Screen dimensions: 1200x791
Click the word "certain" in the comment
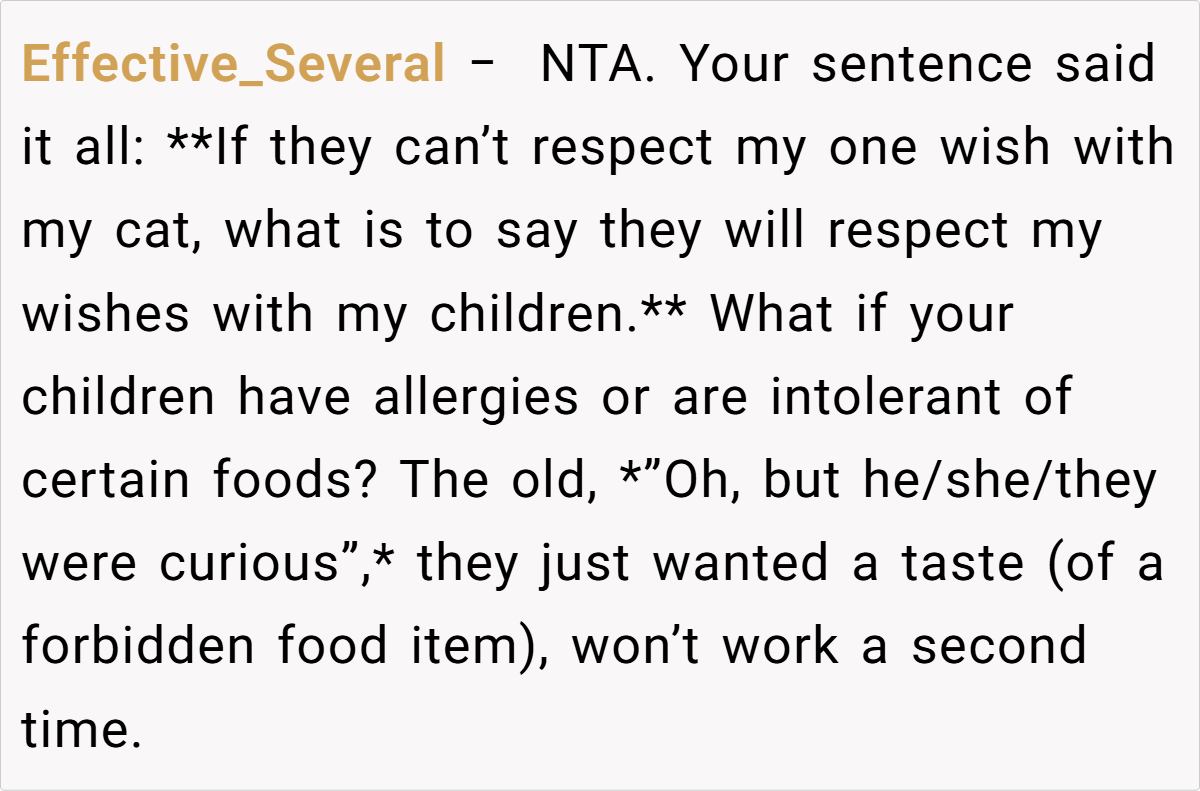(106, 481)
